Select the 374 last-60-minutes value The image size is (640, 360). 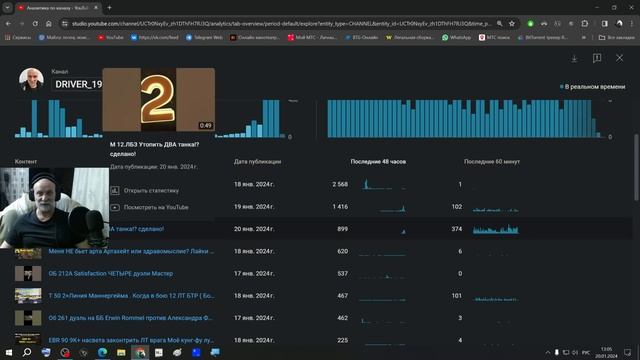457,229
